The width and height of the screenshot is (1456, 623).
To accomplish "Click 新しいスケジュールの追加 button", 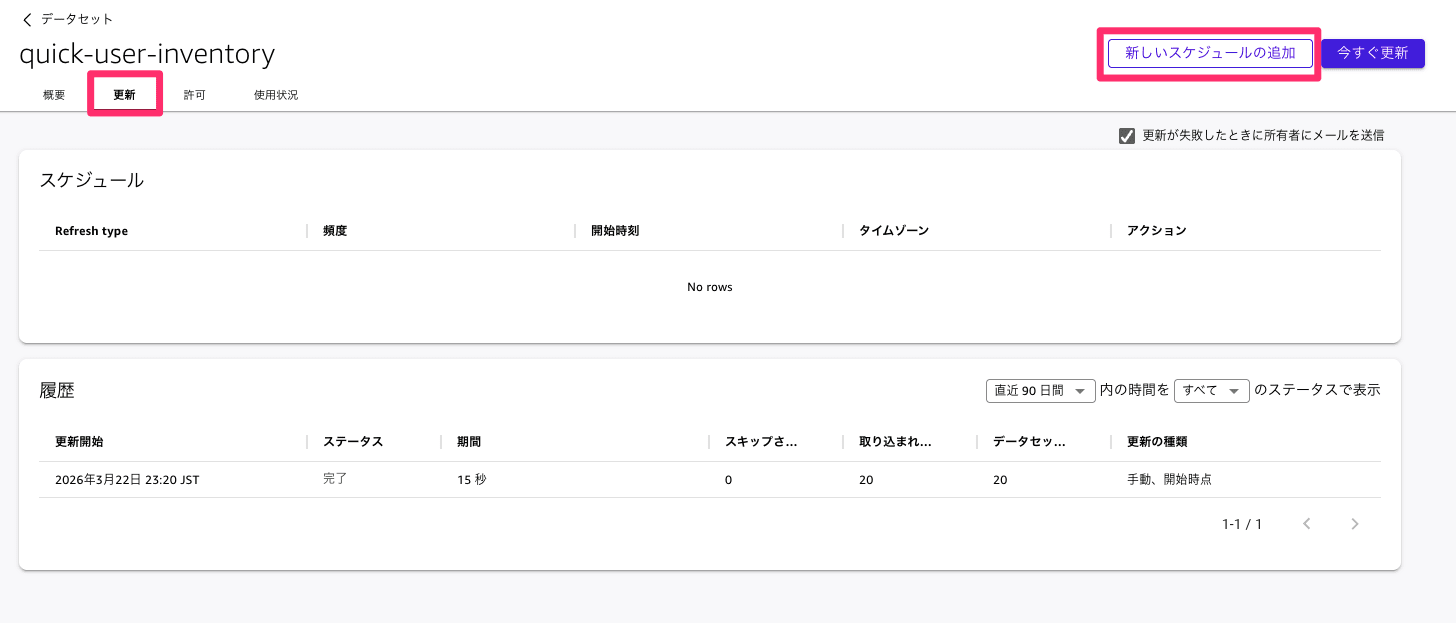I will pyautogui.click(x=1208, y=53).
